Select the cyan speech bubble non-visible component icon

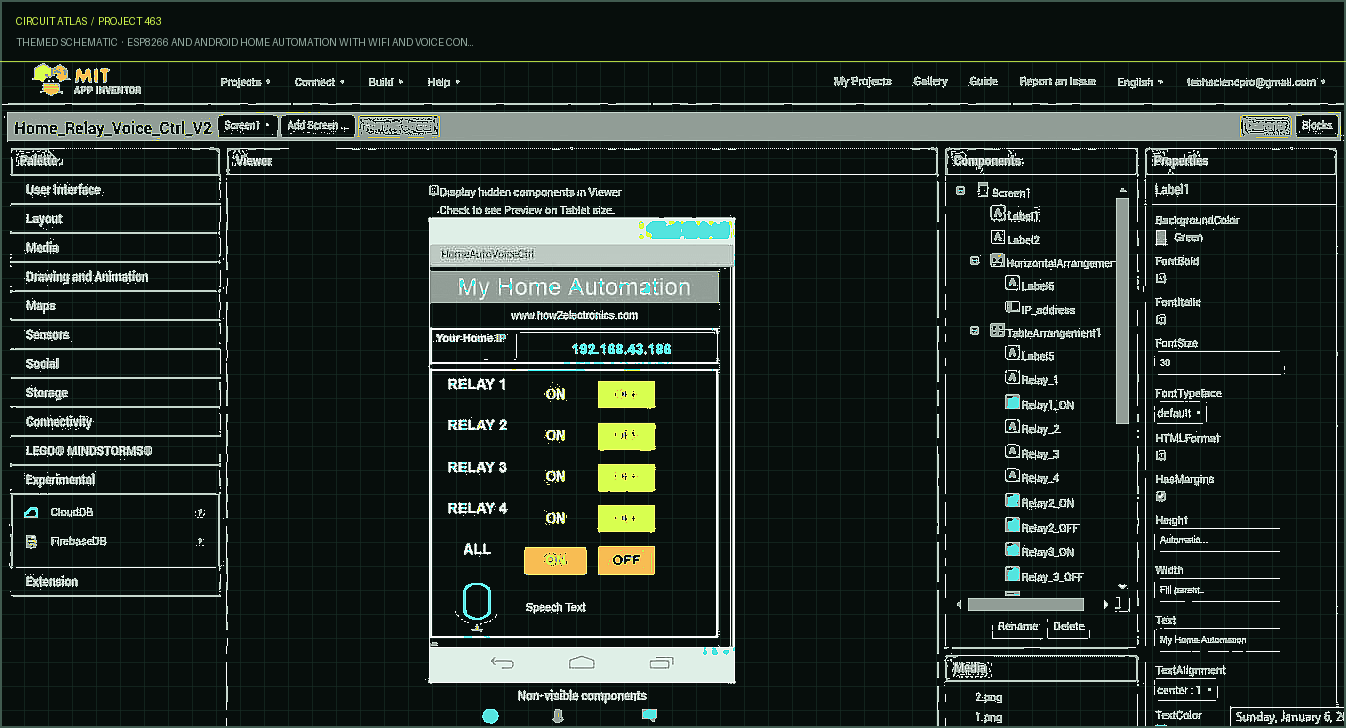point(649,715)
